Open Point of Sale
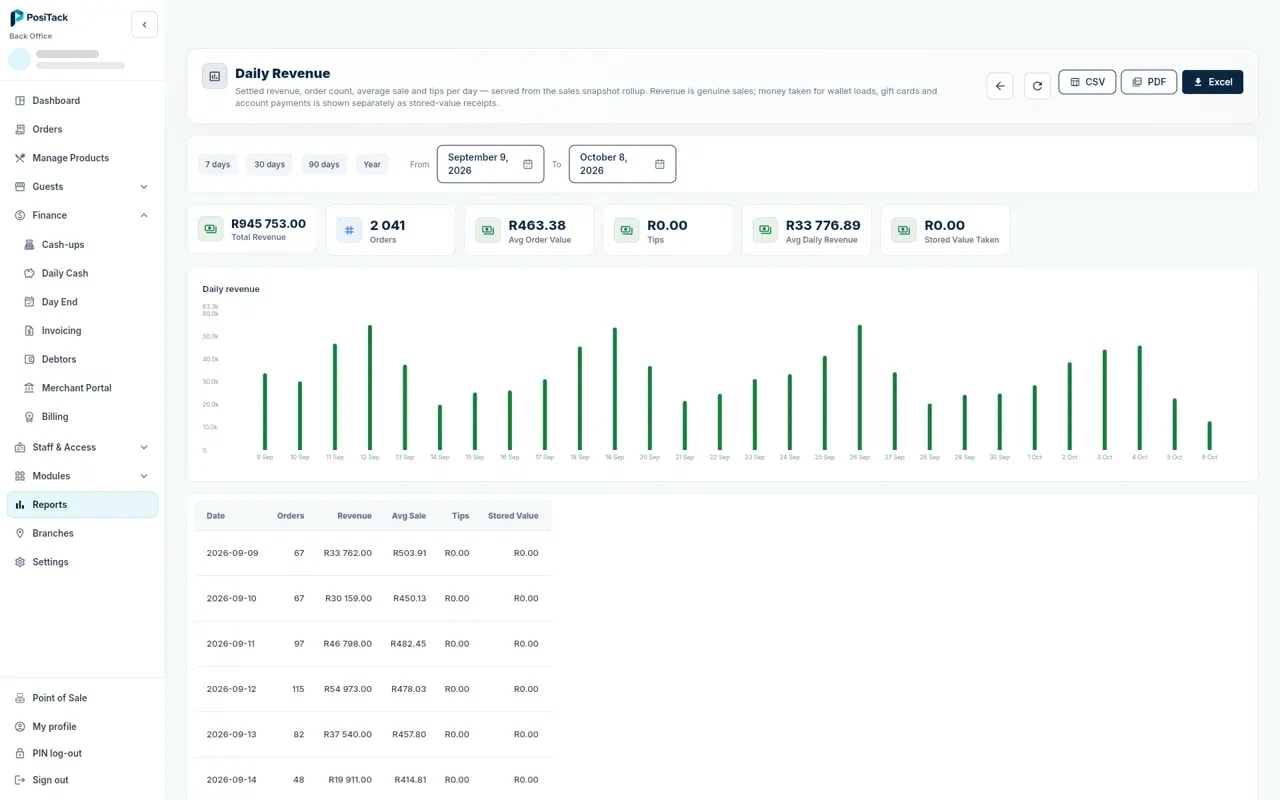1280x800 pixels. point(82,698)
